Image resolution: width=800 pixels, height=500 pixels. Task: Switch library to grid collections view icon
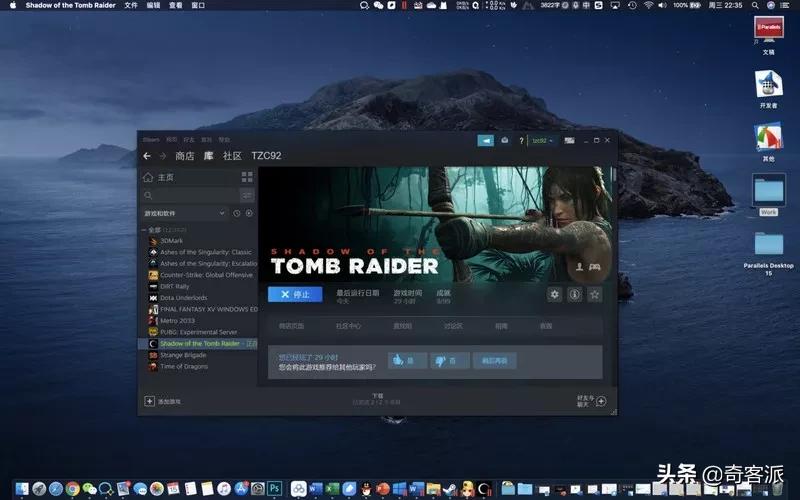click(x=247, y=177)
